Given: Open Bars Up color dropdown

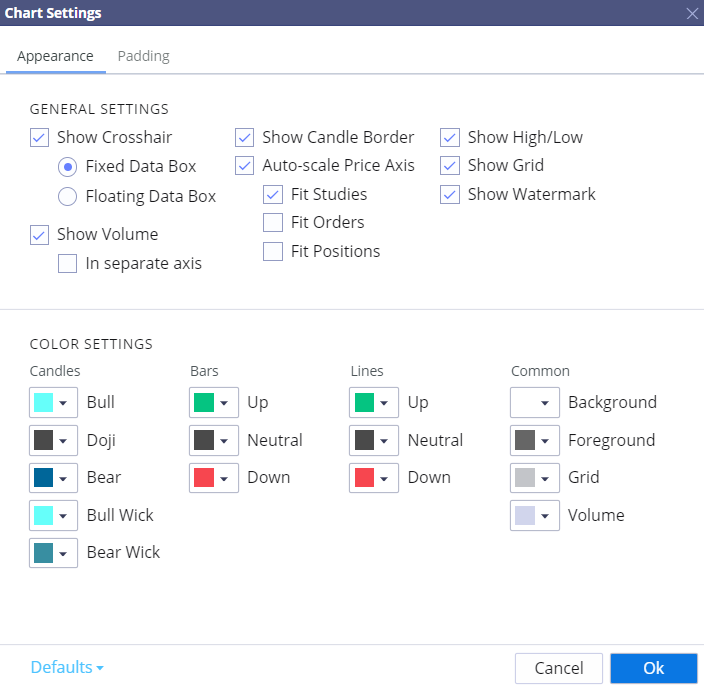Looking at the screenshot, I should click(214, 402).
